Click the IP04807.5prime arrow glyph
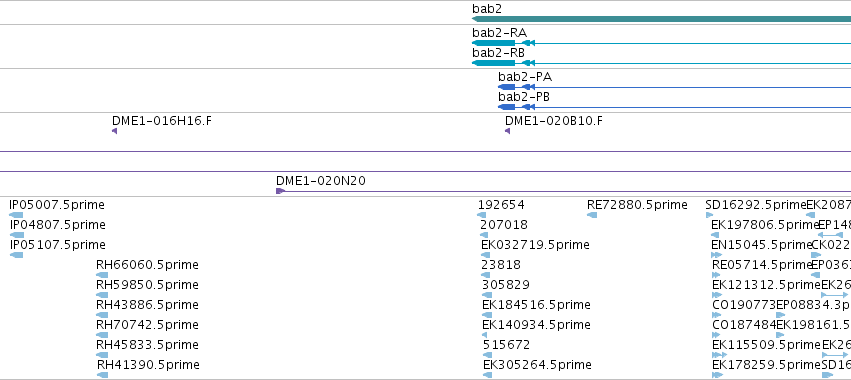 point(17,235)
